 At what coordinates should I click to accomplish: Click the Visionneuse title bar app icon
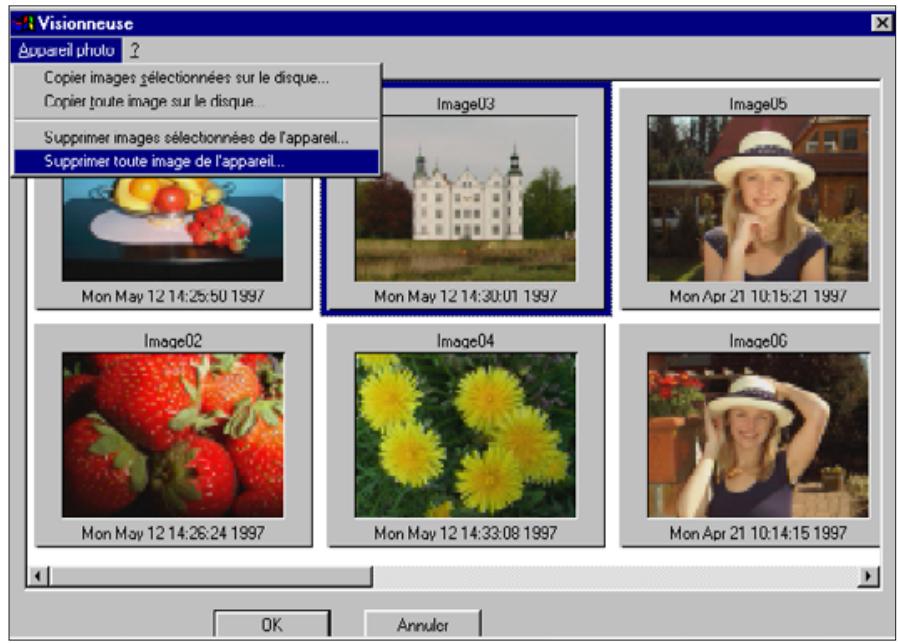pos(24,23)
